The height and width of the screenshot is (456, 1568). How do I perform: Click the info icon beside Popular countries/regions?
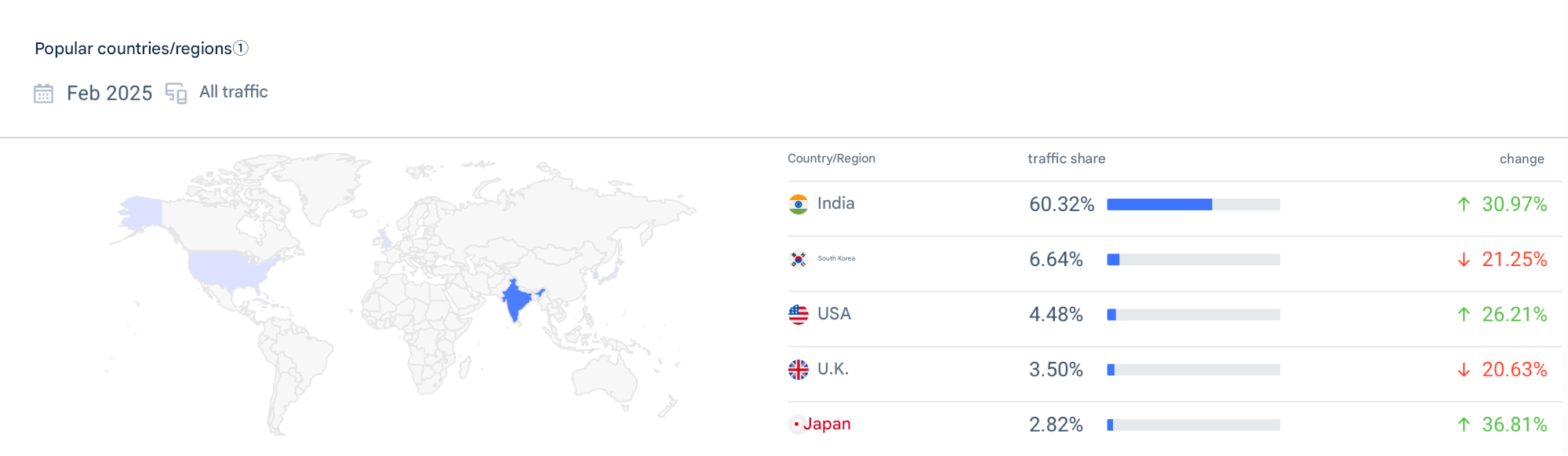(241, 48)
